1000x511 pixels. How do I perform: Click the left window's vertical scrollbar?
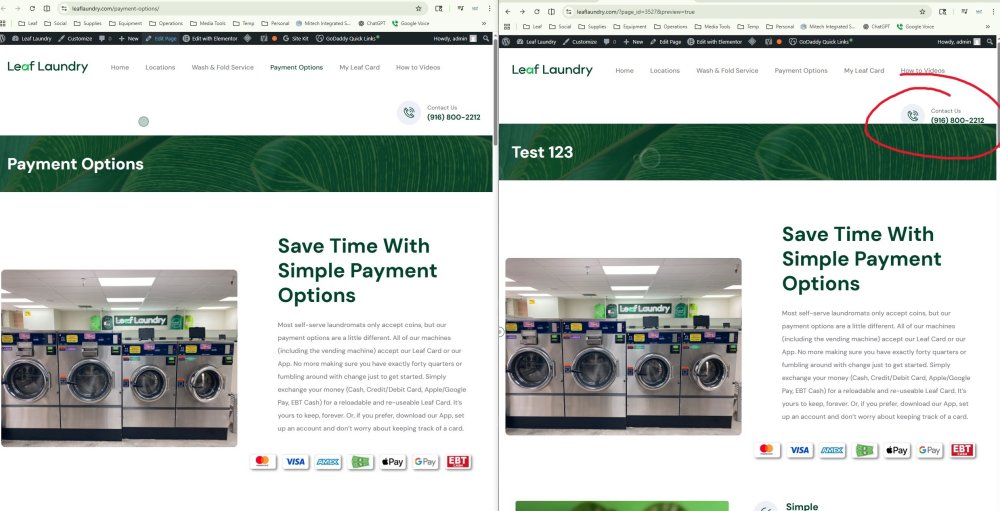pos(495,100)
